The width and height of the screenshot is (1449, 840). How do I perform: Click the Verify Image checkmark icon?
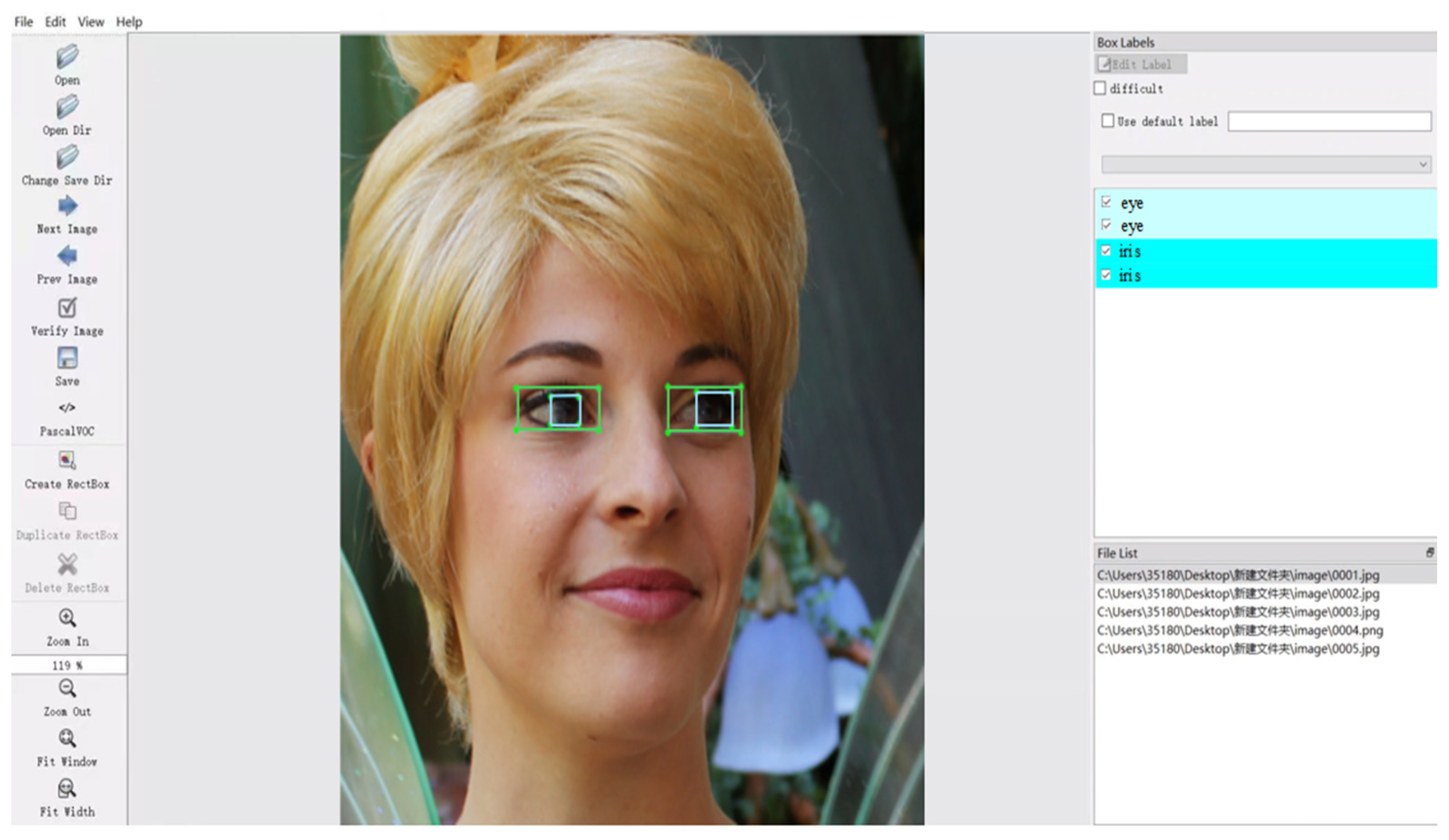(x=67, y=308)
